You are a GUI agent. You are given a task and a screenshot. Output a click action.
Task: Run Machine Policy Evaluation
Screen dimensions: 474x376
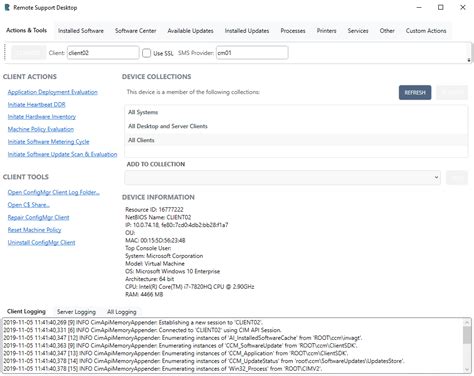point(41,129)
